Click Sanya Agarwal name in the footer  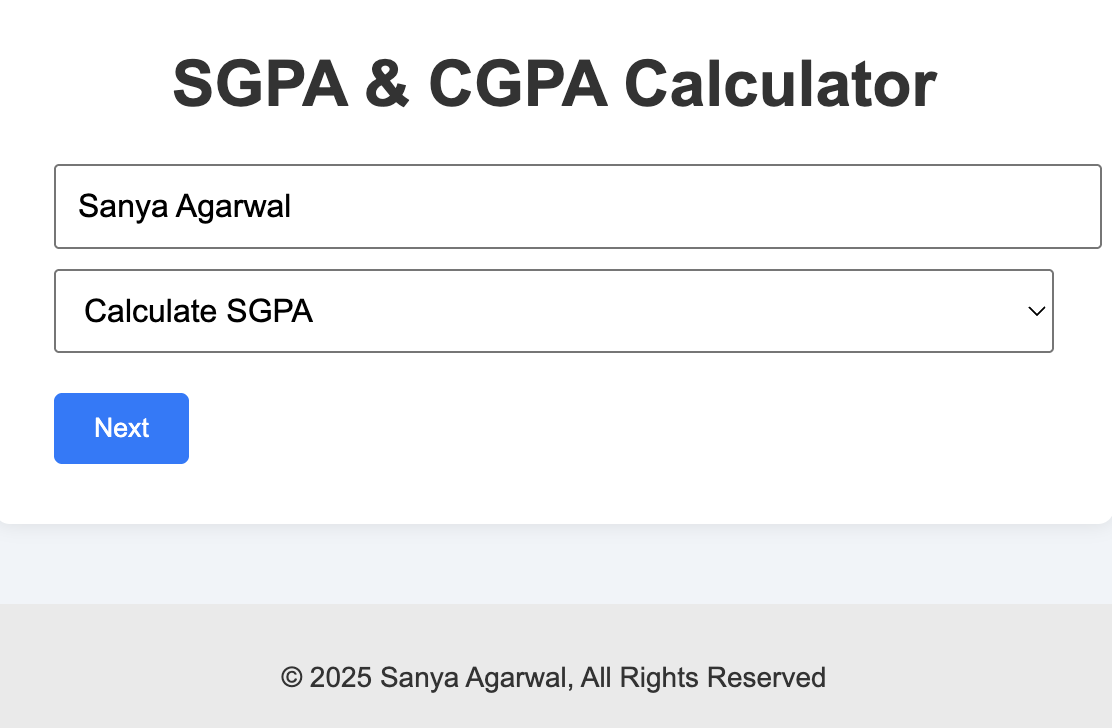tap(476, 677)
